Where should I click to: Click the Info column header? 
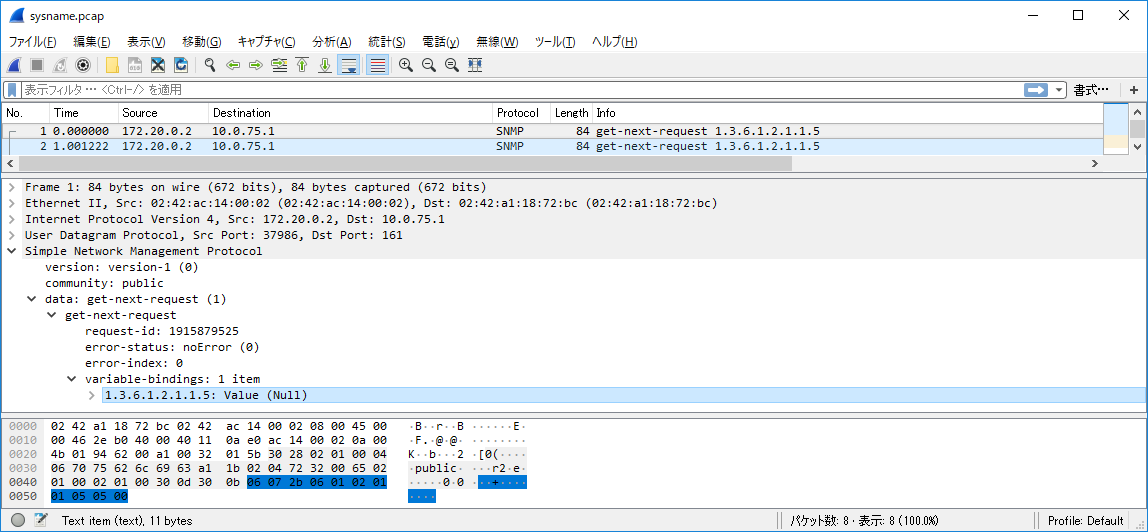(848, 113)
